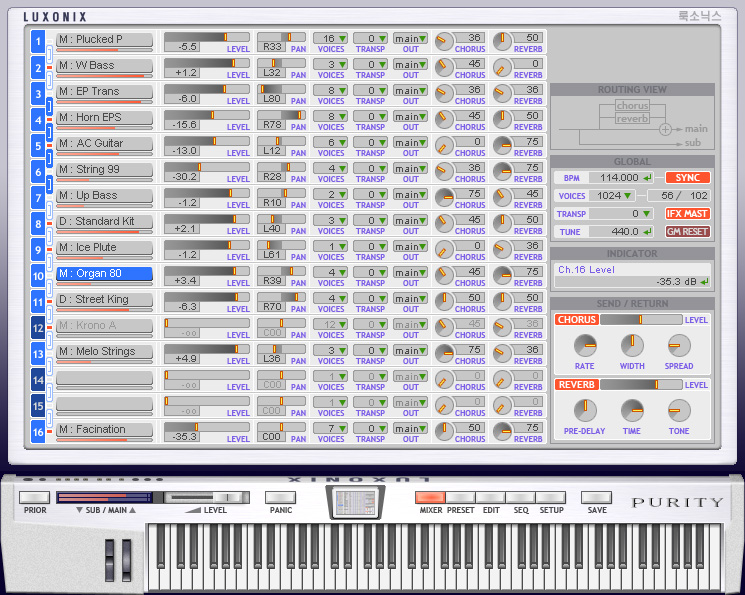Screen dimensions: 745x595
Task: Click the channel 10 reverb knob
Action: click(502, 276)
